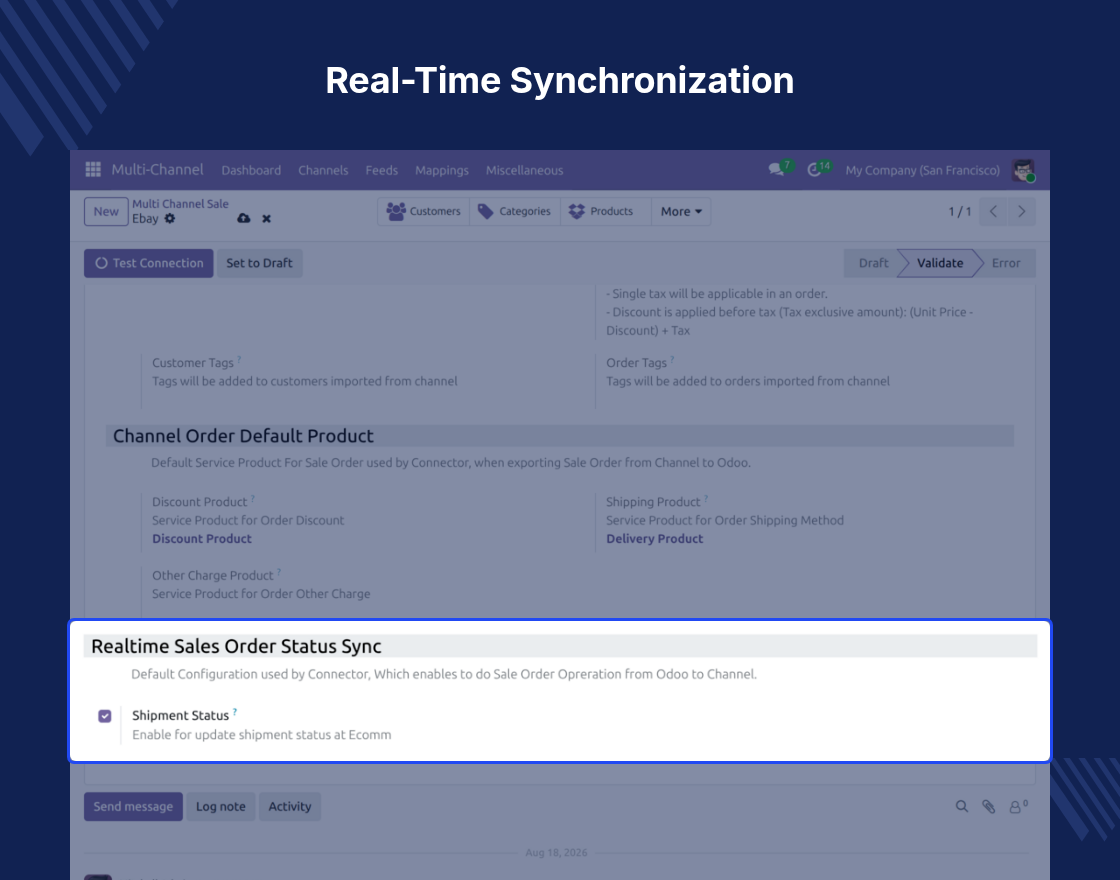
Task: Click the cloud upload save icon
Action: click(x=244, y=218)
